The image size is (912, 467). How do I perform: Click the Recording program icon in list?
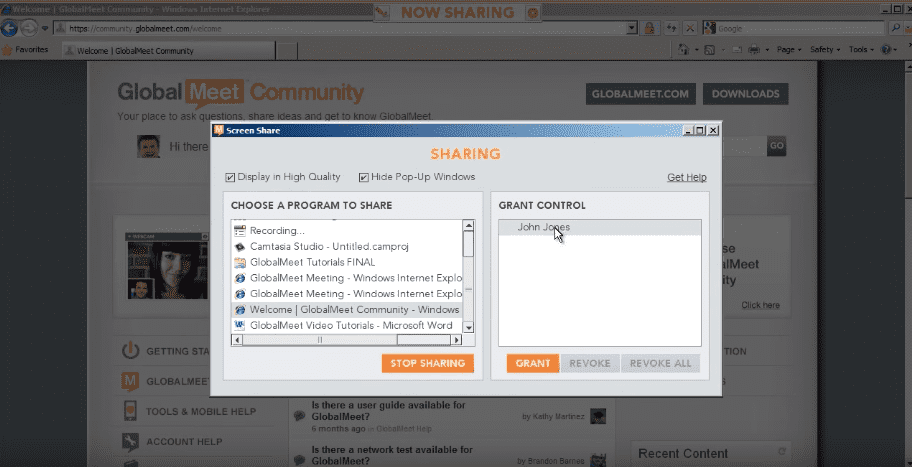click(x=240, y=231)
